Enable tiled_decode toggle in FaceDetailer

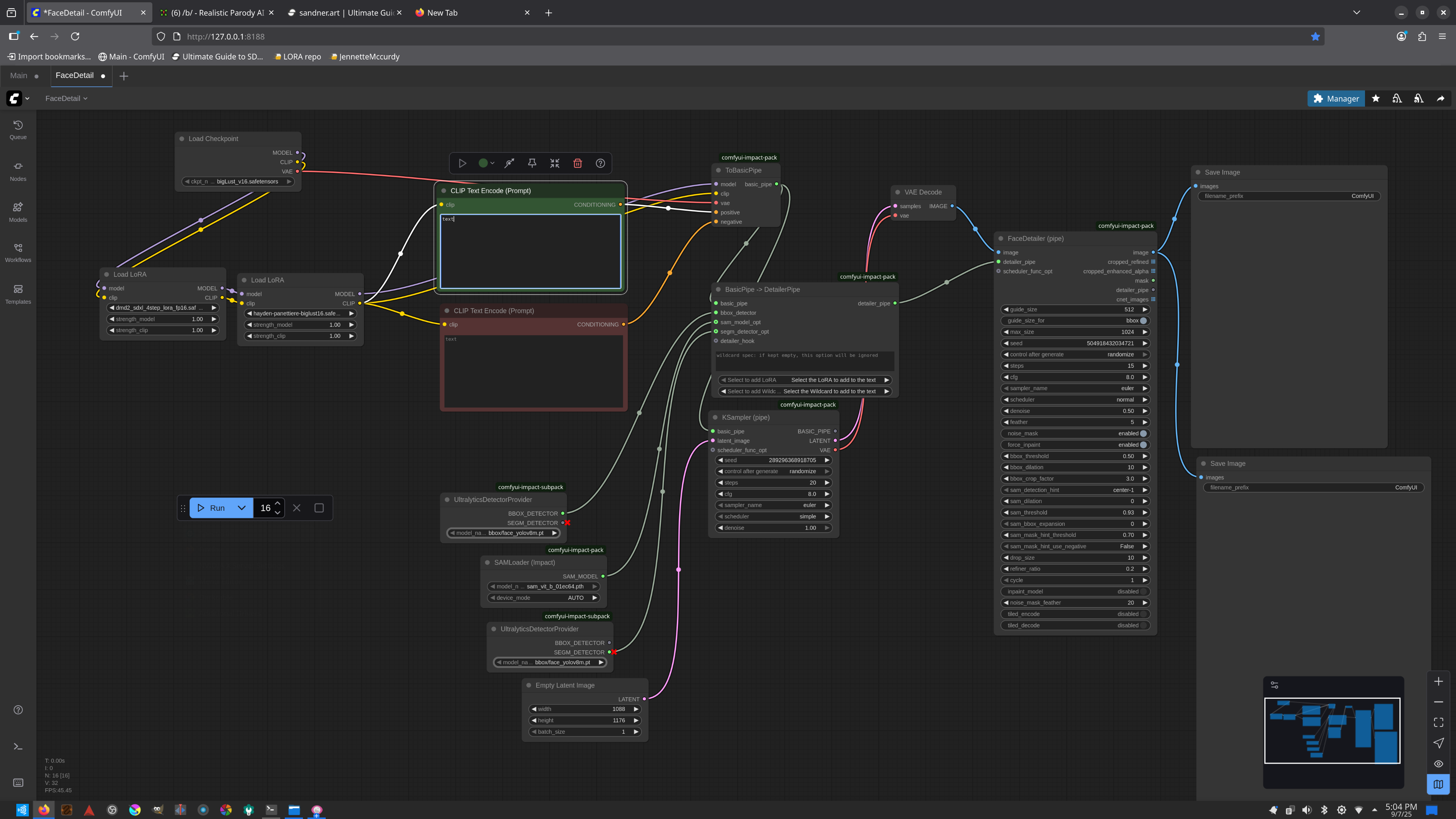[x=1144, y=625]
